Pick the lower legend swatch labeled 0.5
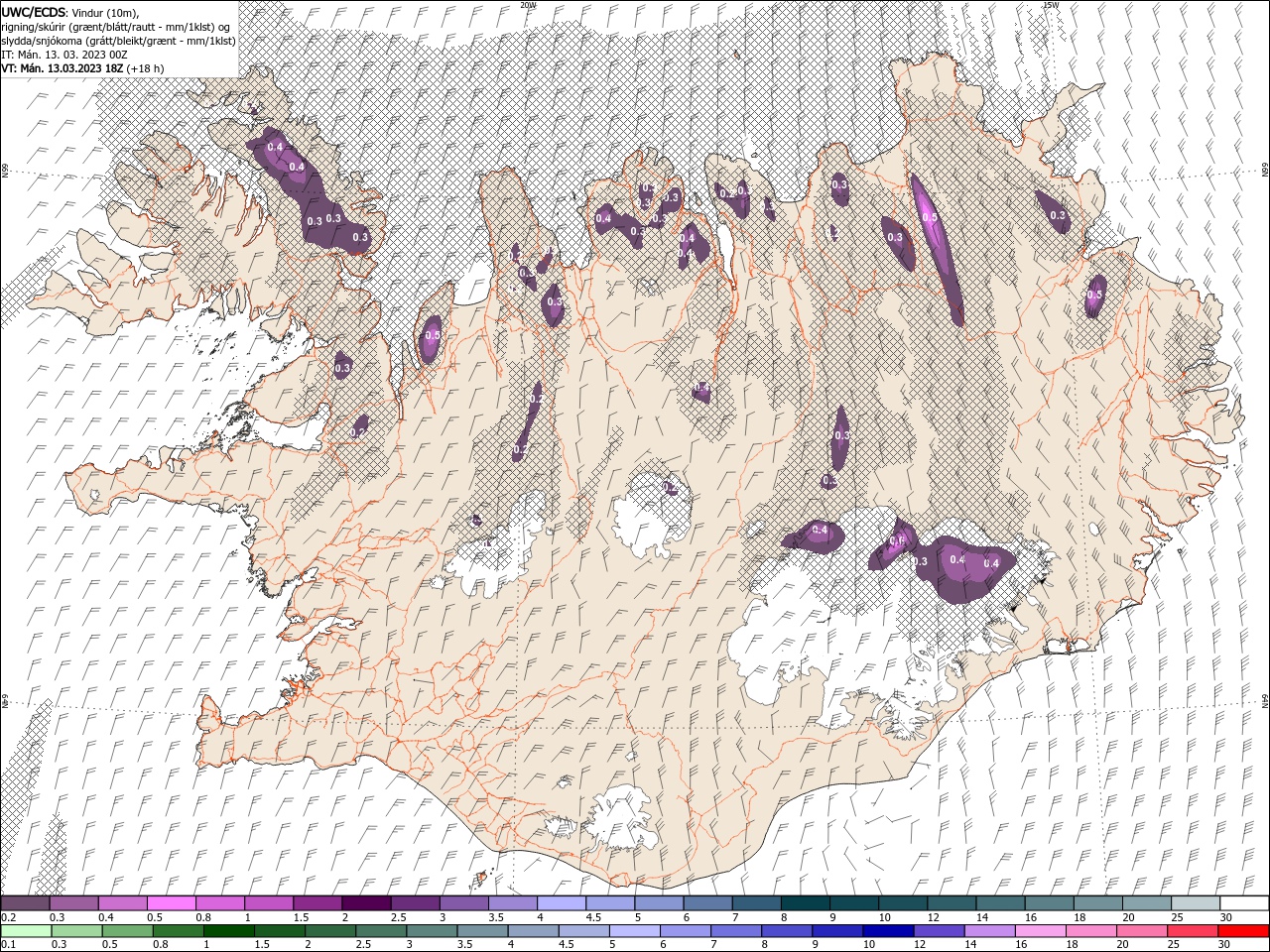1270x952 pixels. click(127, 931)
